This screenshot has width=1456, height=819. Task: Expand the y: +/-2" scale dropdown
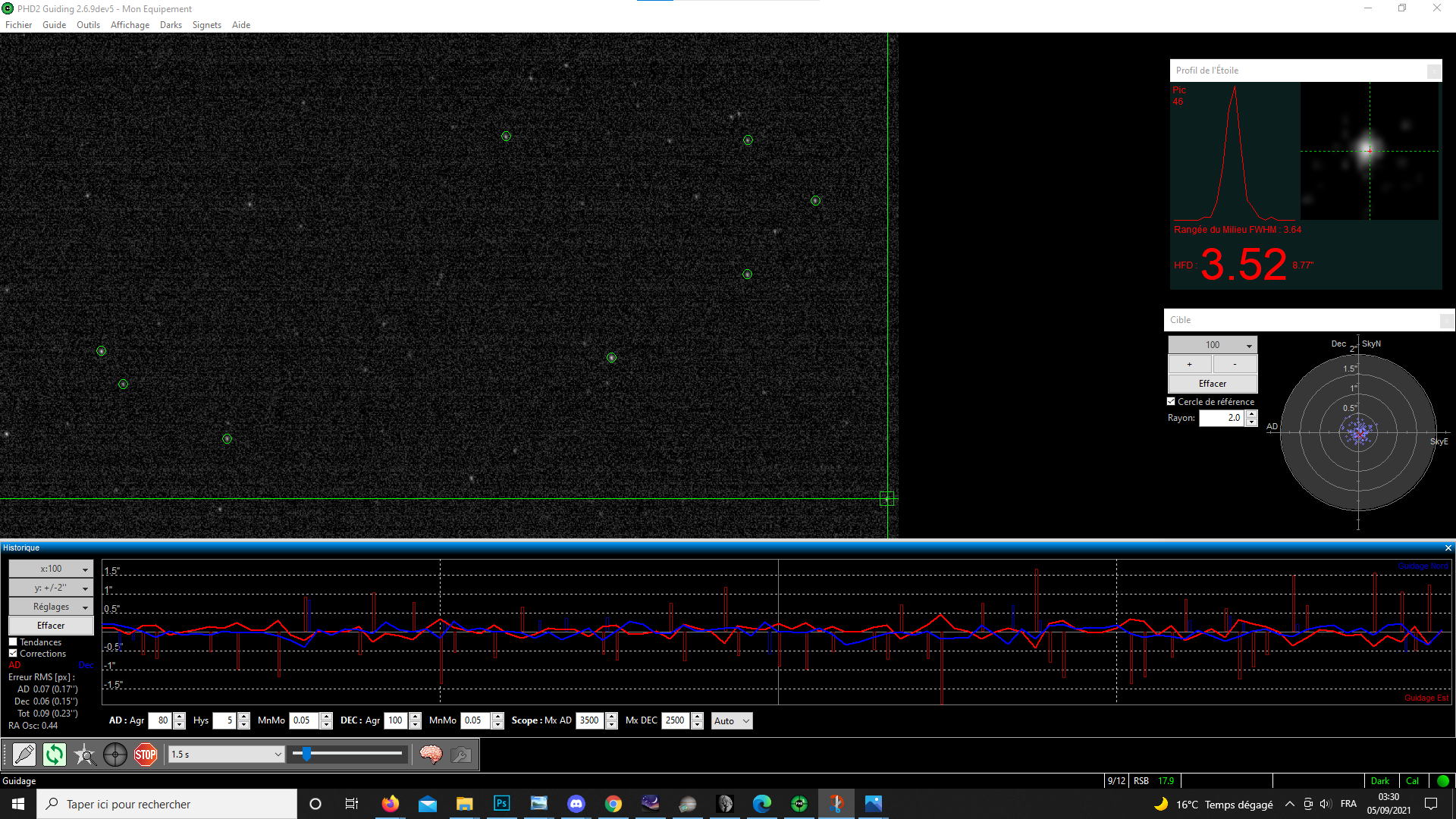[x=51, y=588]
